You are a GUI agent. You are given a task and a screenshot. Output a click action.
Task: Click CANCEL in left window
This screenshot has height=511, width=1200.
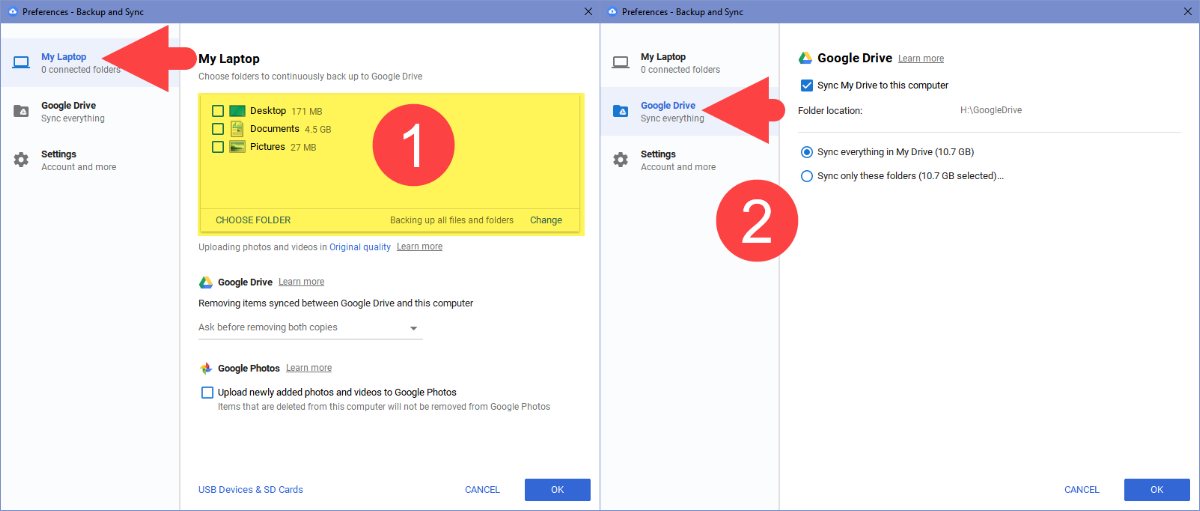point(482,490)
